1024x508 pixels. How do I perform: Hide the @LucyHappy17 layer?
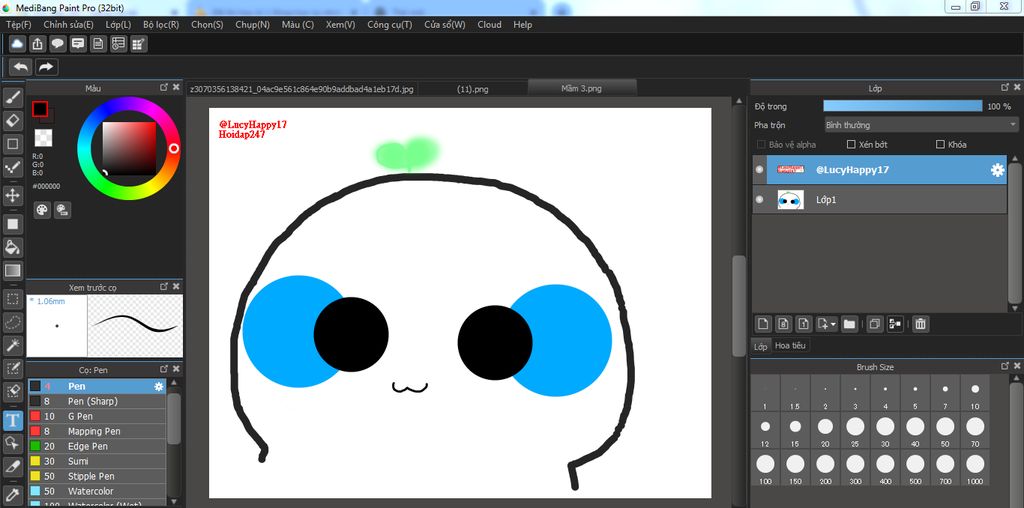click(759, 170)
